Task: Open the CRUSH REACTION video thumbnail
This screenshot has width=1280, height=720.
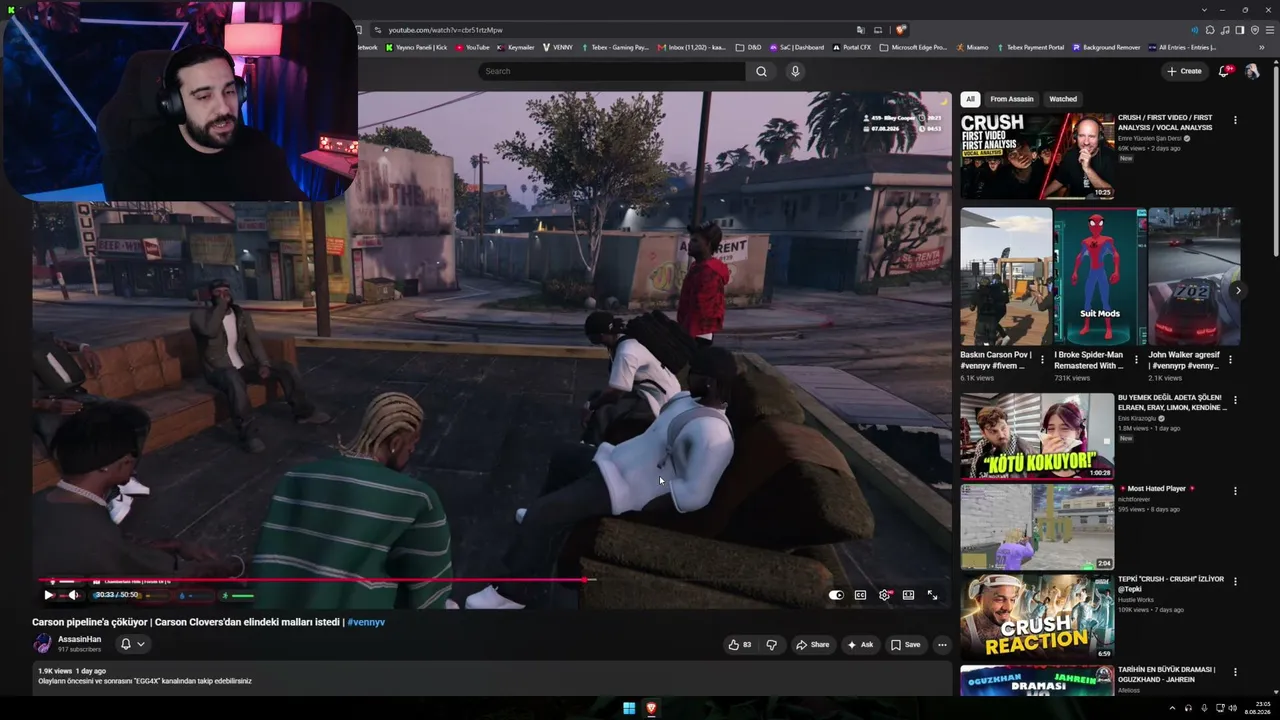Action: point(1037,617)
